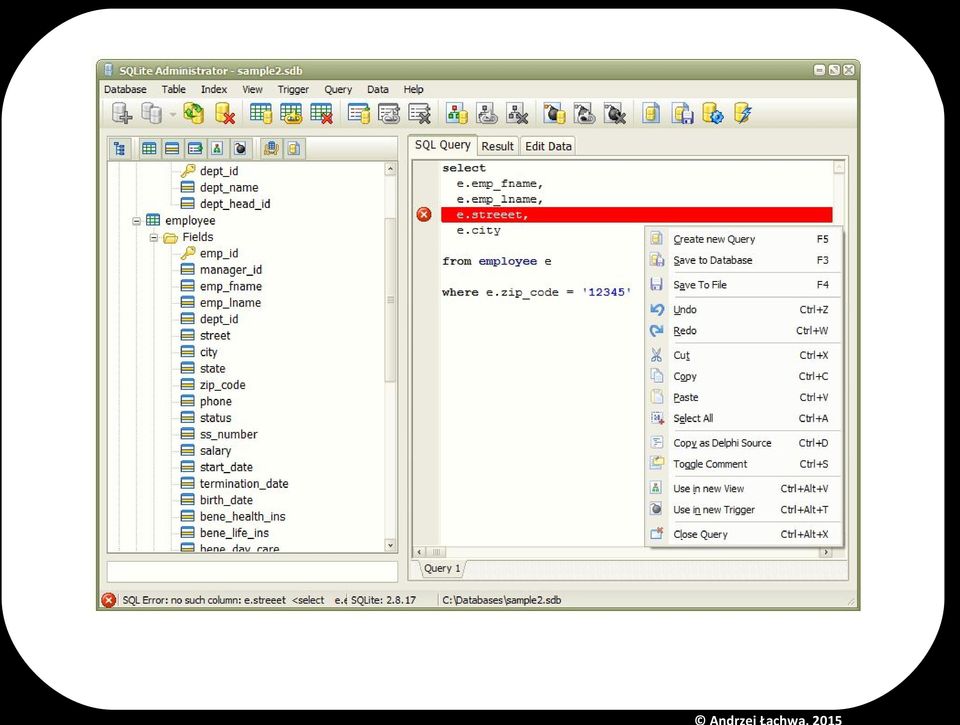Select the emp_id key field in the tree
Image resolution: width=960 pixels, height=725 pixels.
(219, 254)
